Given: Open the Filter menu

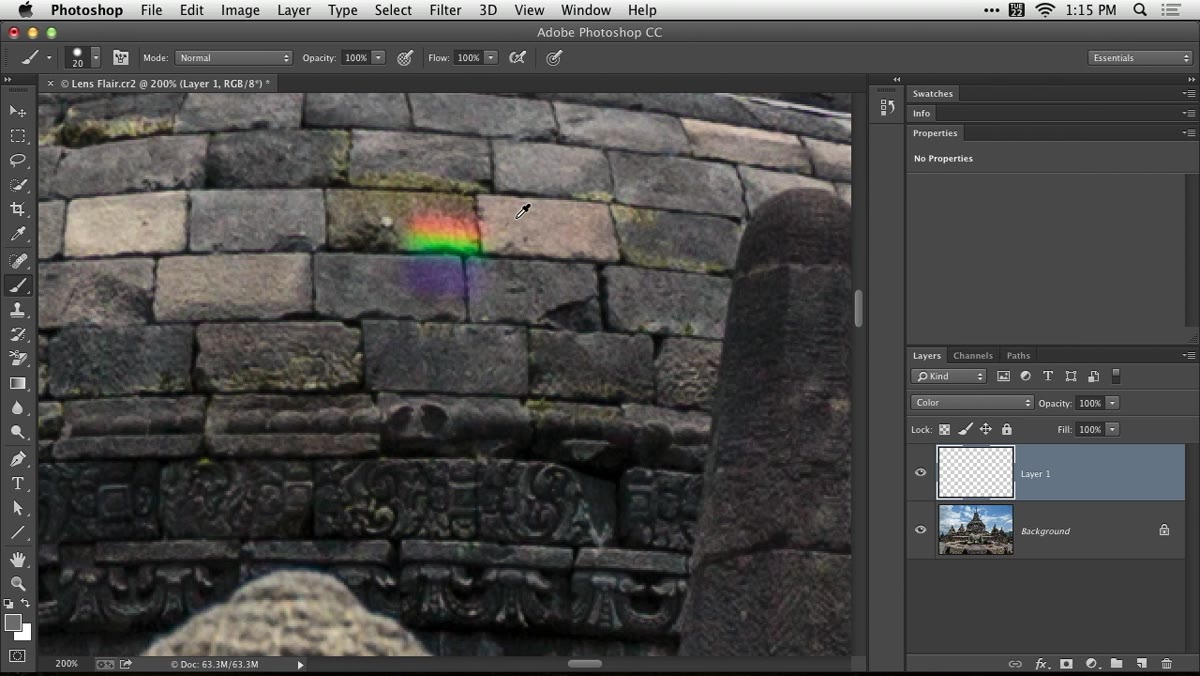Looking at the screenshot, I should coord(445,10).
